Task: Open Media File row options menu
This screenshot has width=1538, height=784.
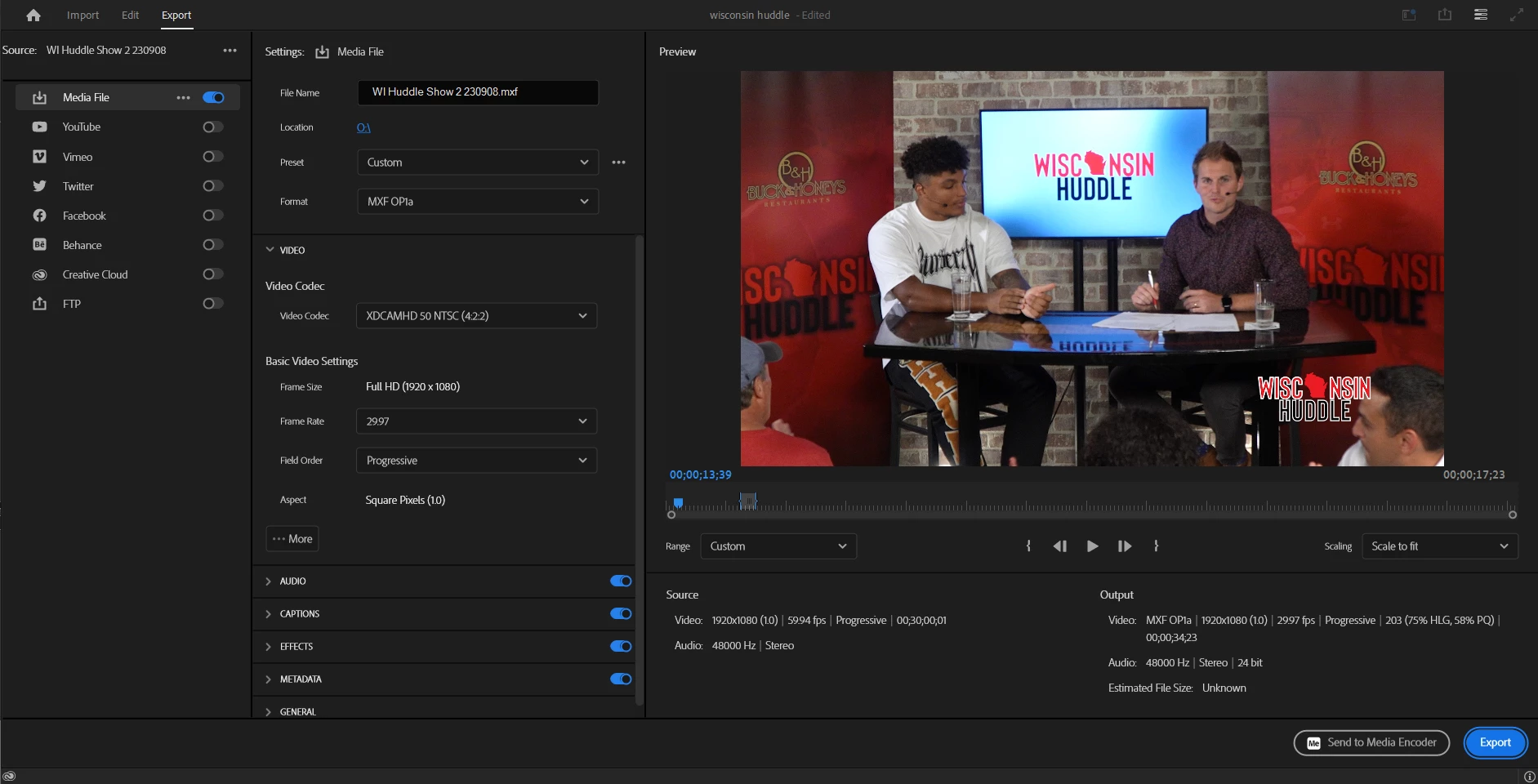Action: coord(183,97)
